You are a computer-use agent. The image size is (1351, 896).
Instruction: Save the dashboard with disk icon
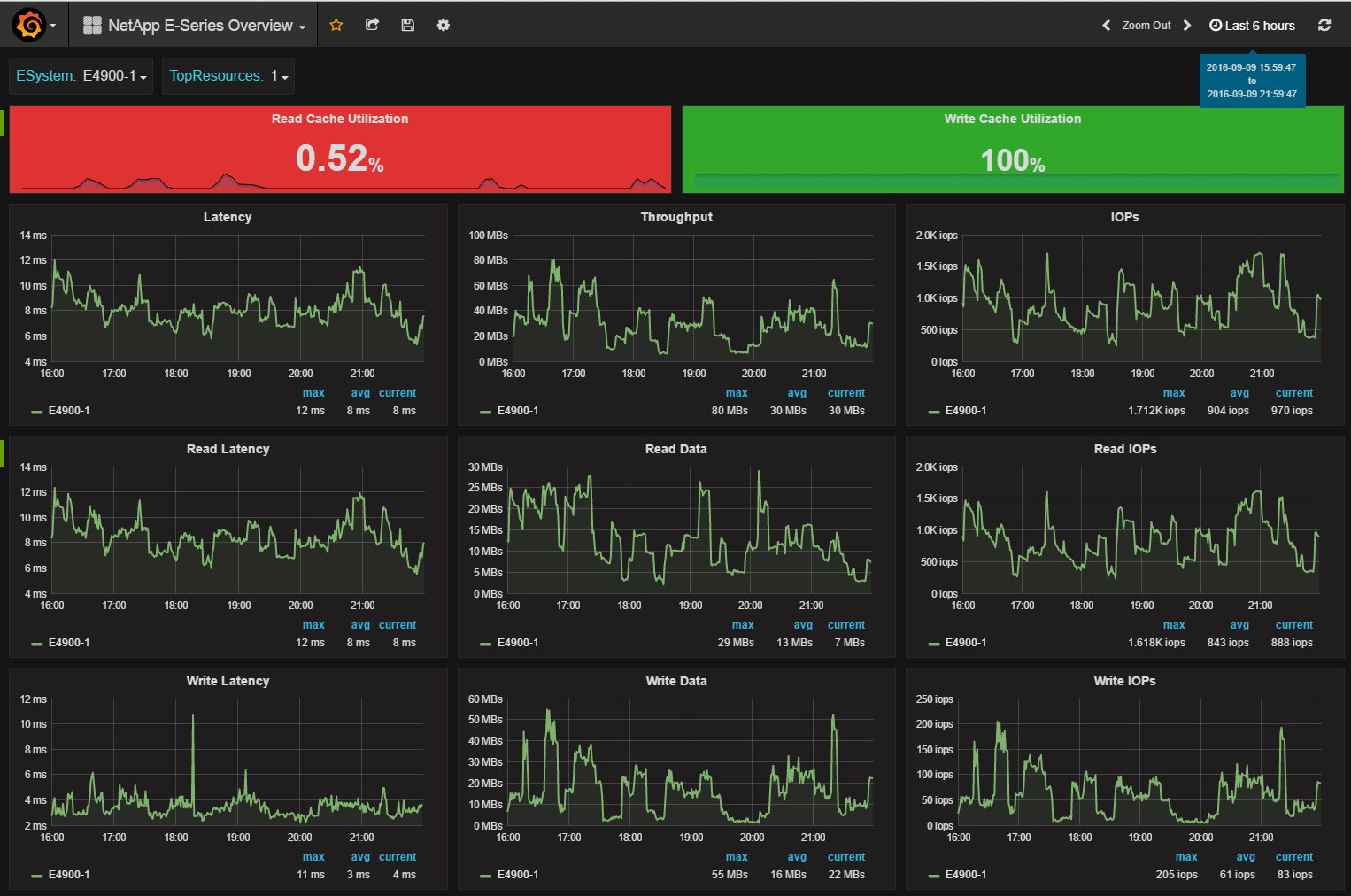(x=407, y=26)
